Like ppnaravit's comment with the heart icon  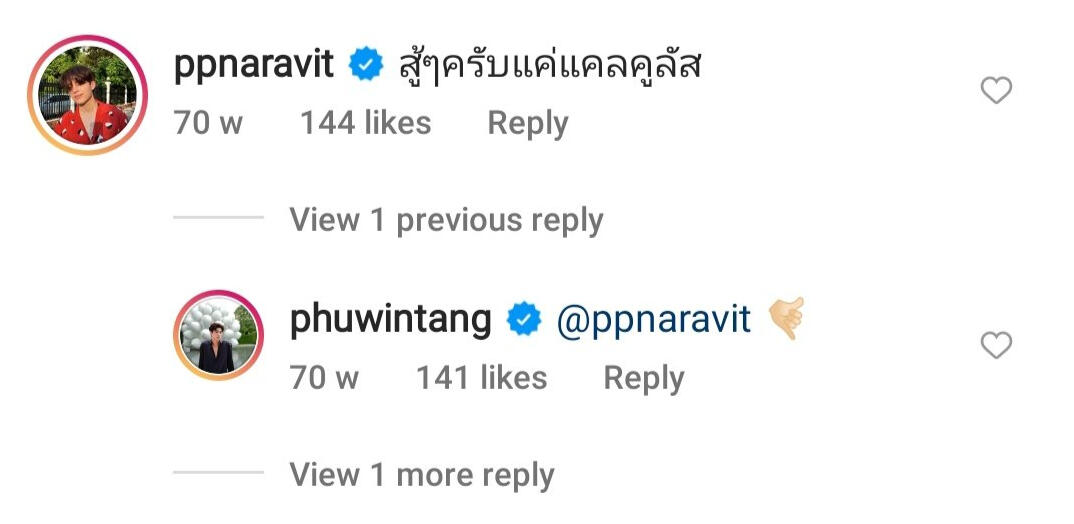(x=996, y=90)
